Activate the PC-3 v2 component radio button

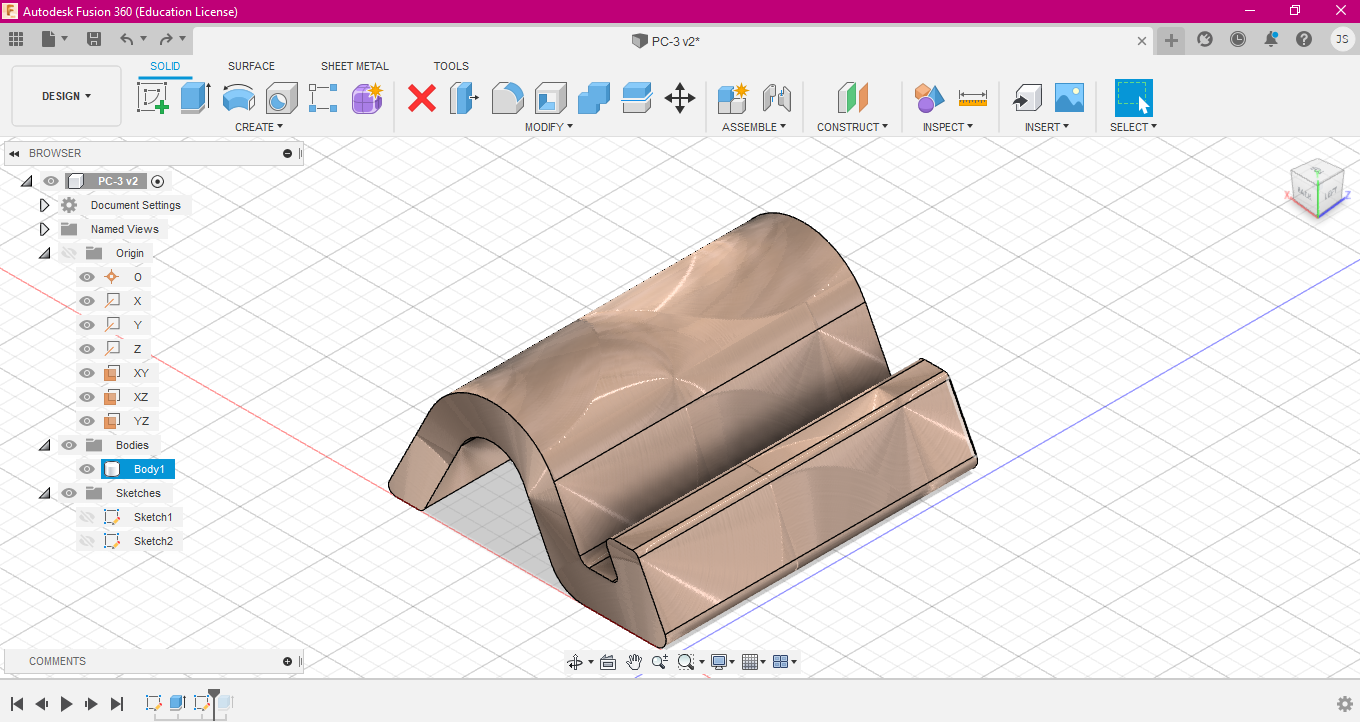click(157, 181)
